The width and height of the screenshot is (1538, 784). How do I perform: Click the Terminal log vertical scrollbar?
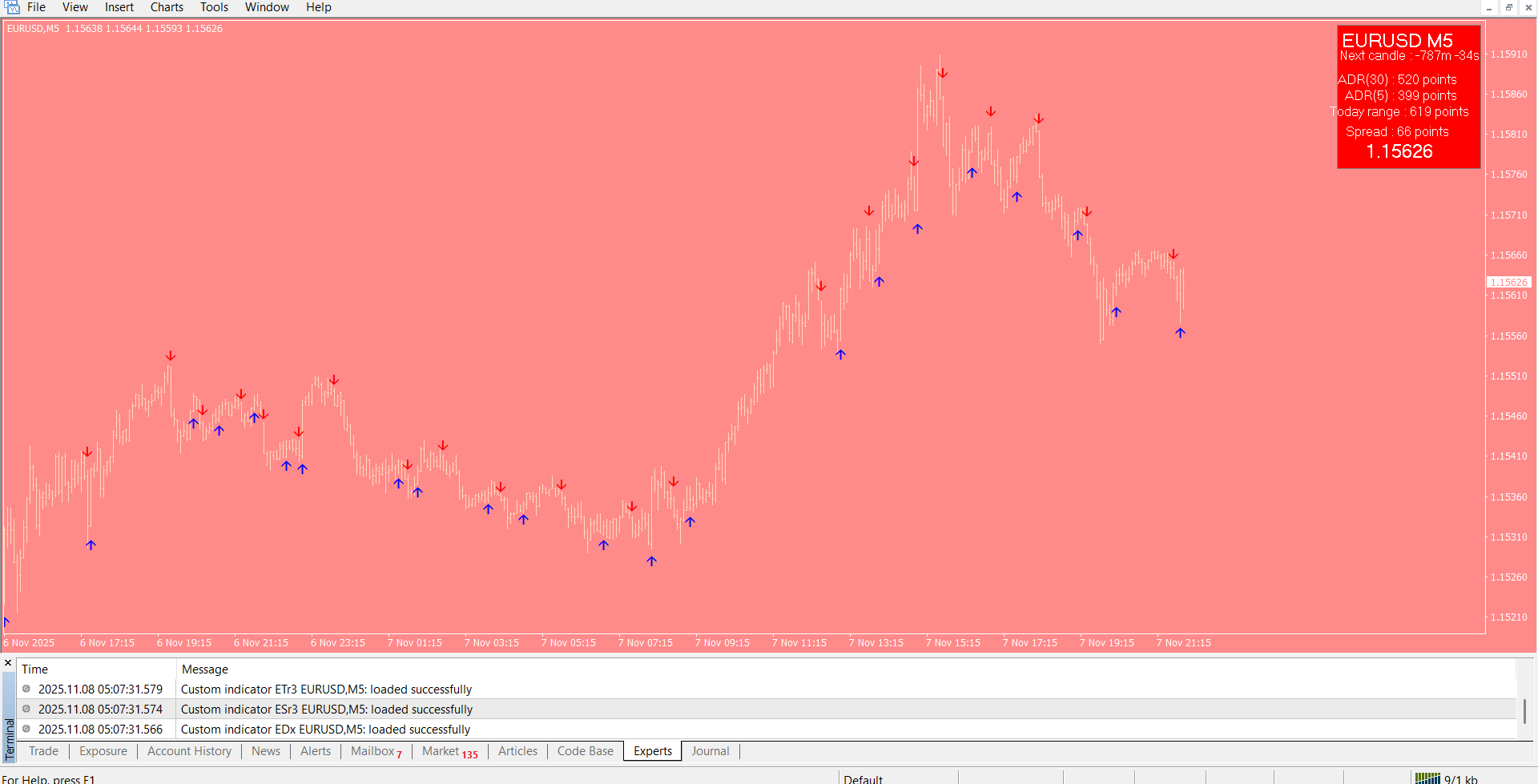[x=1524, y=710]
